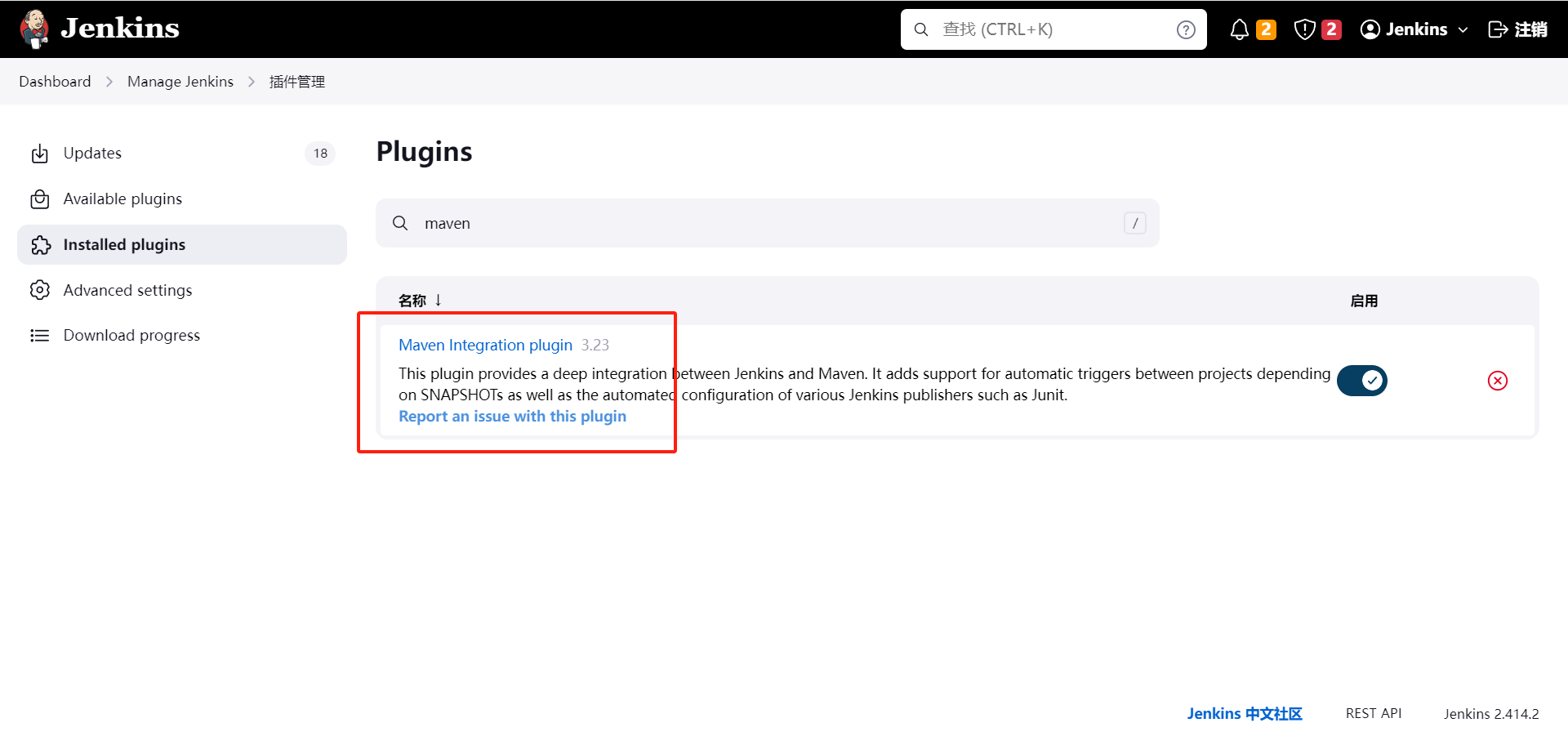Image resolution: width=1568 pixels, height=745 pixels.
Task: Click the 3.23 version text
Action: pos(595,345)
